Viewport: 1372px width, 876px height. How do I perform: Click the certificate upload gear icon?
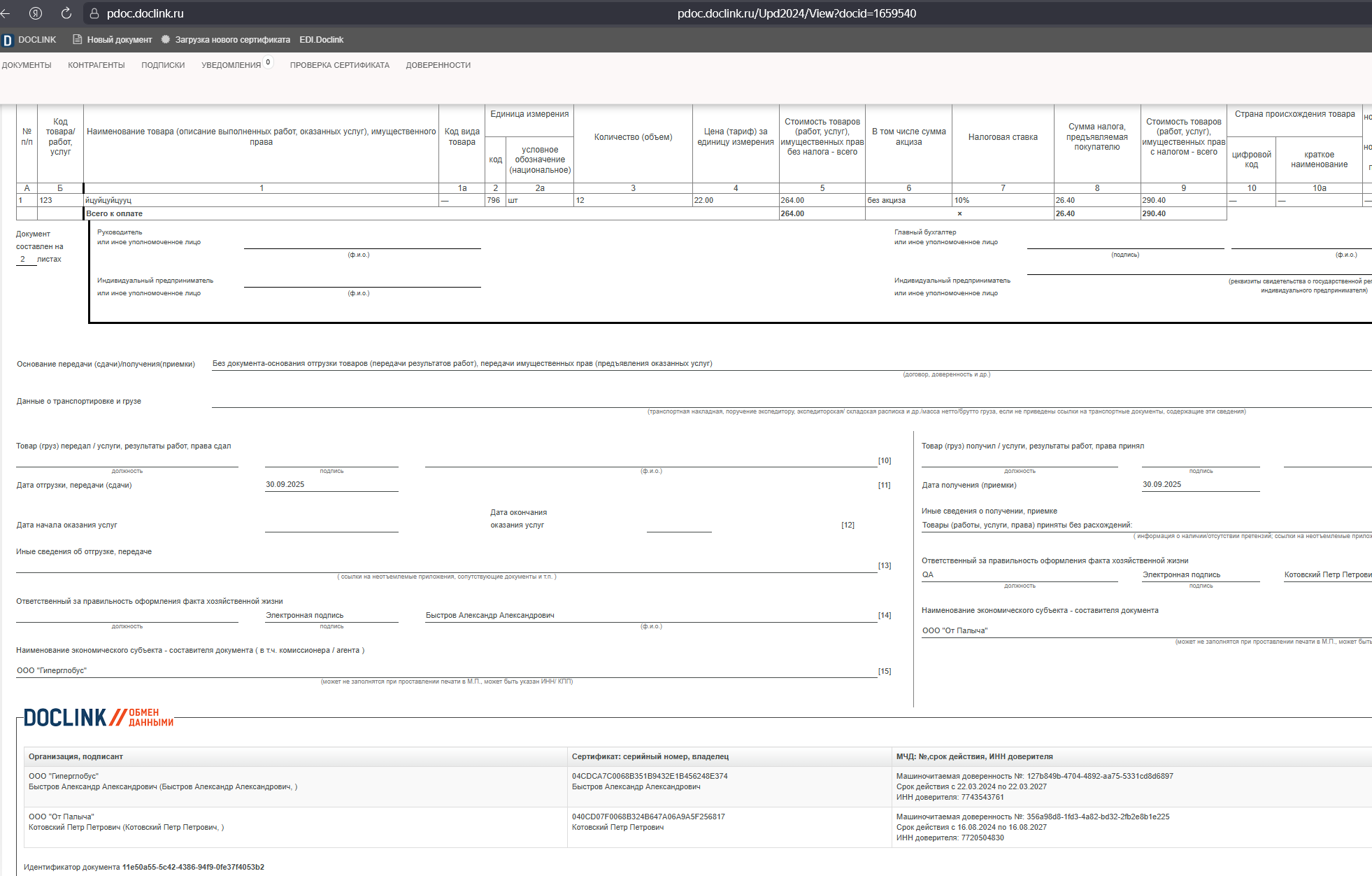point(166,40)
